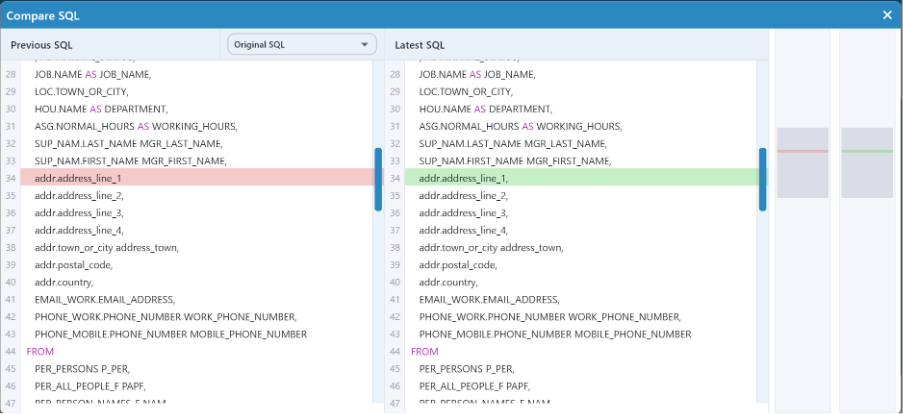Screen dimensions: 903x414
Task: Click FROM keyword in Latest SQL
Action: [424, 351]
